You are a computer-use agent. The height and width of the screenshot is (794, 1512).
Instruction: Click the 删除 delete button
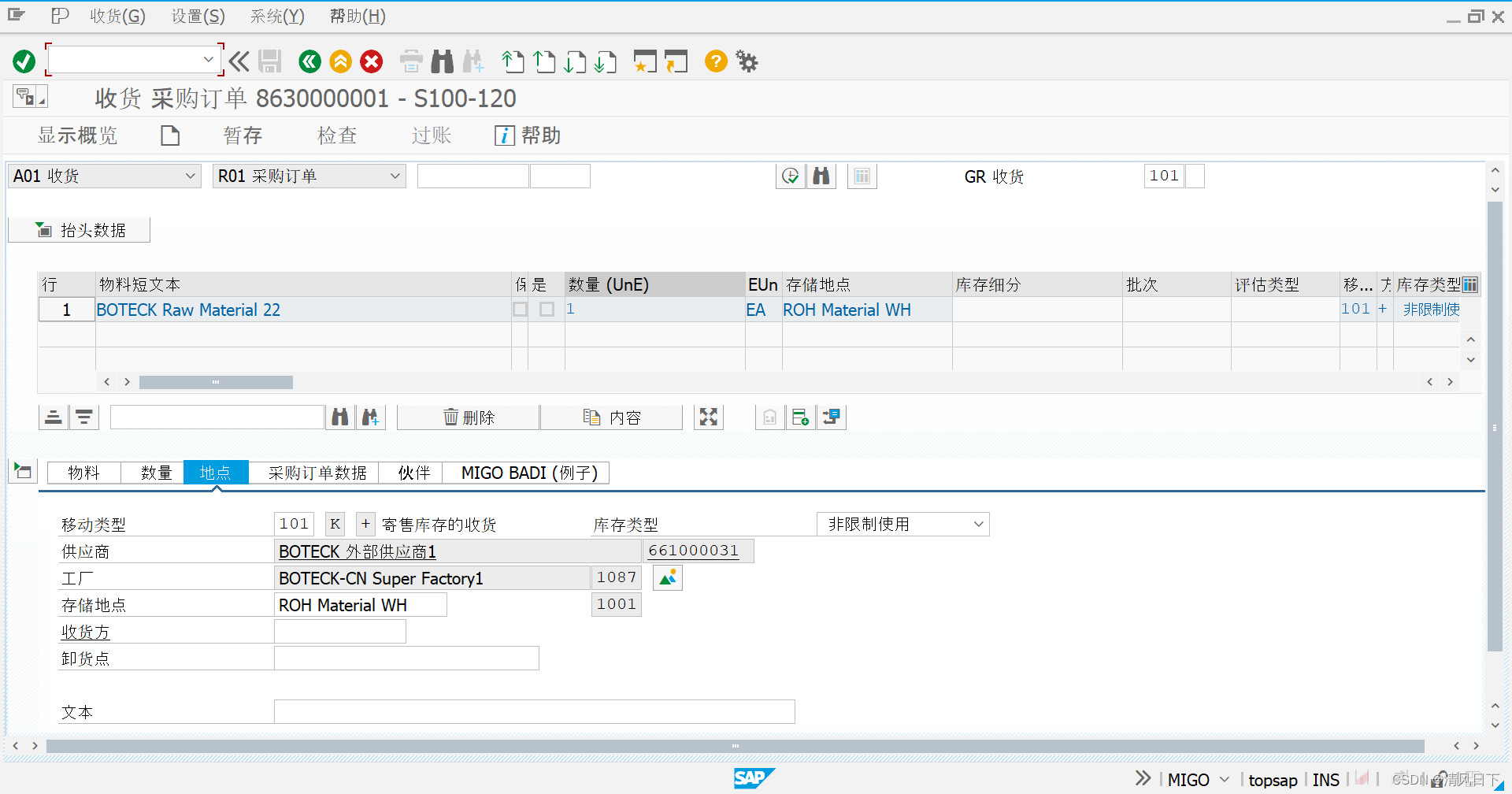[469, 417]
